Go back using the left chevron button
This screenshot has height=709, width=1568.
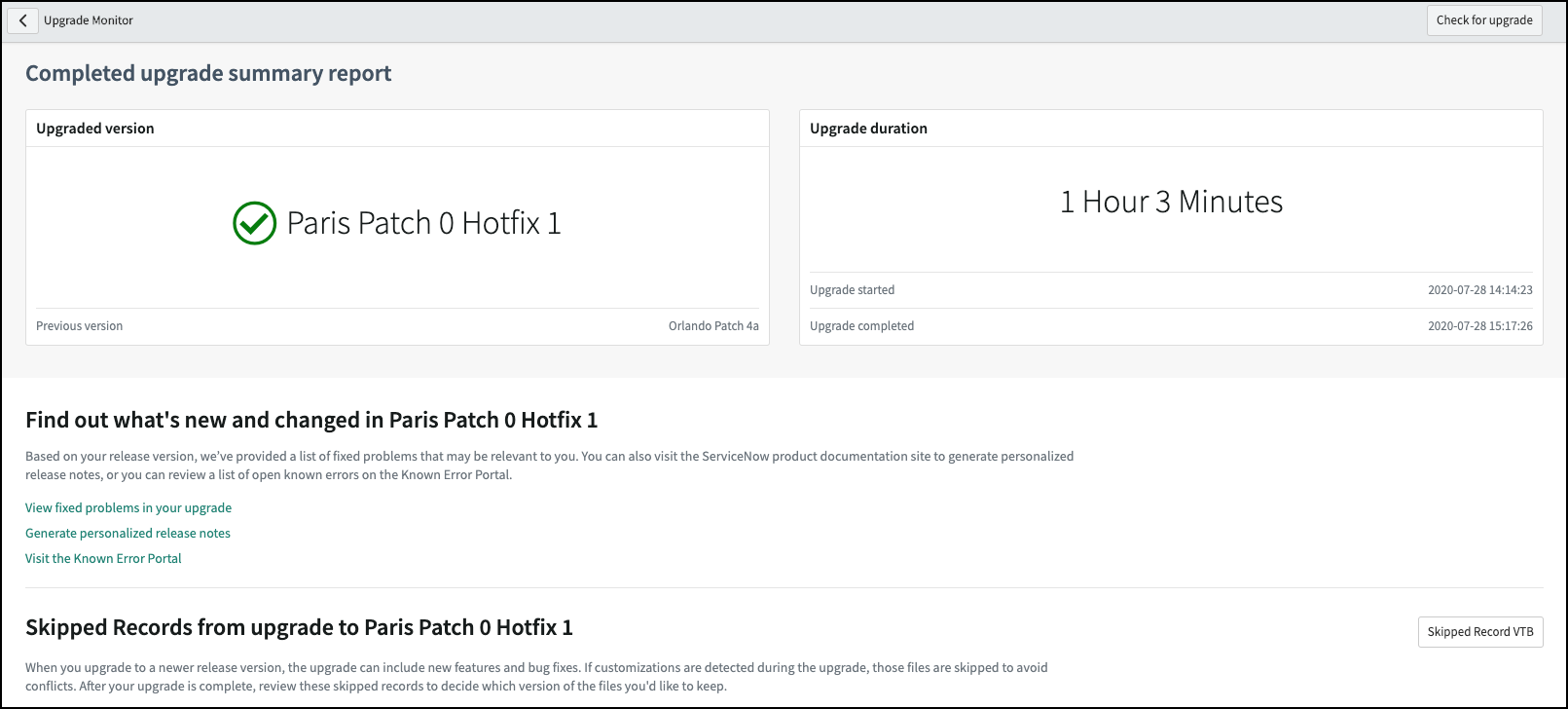[x=22, y=20]
